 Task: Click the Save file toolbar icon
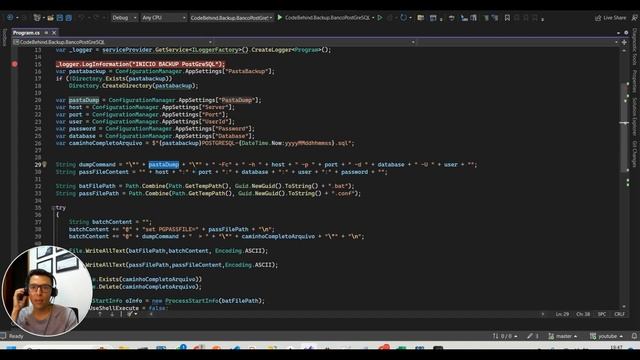pyautogui.click(x=60, y=18)
